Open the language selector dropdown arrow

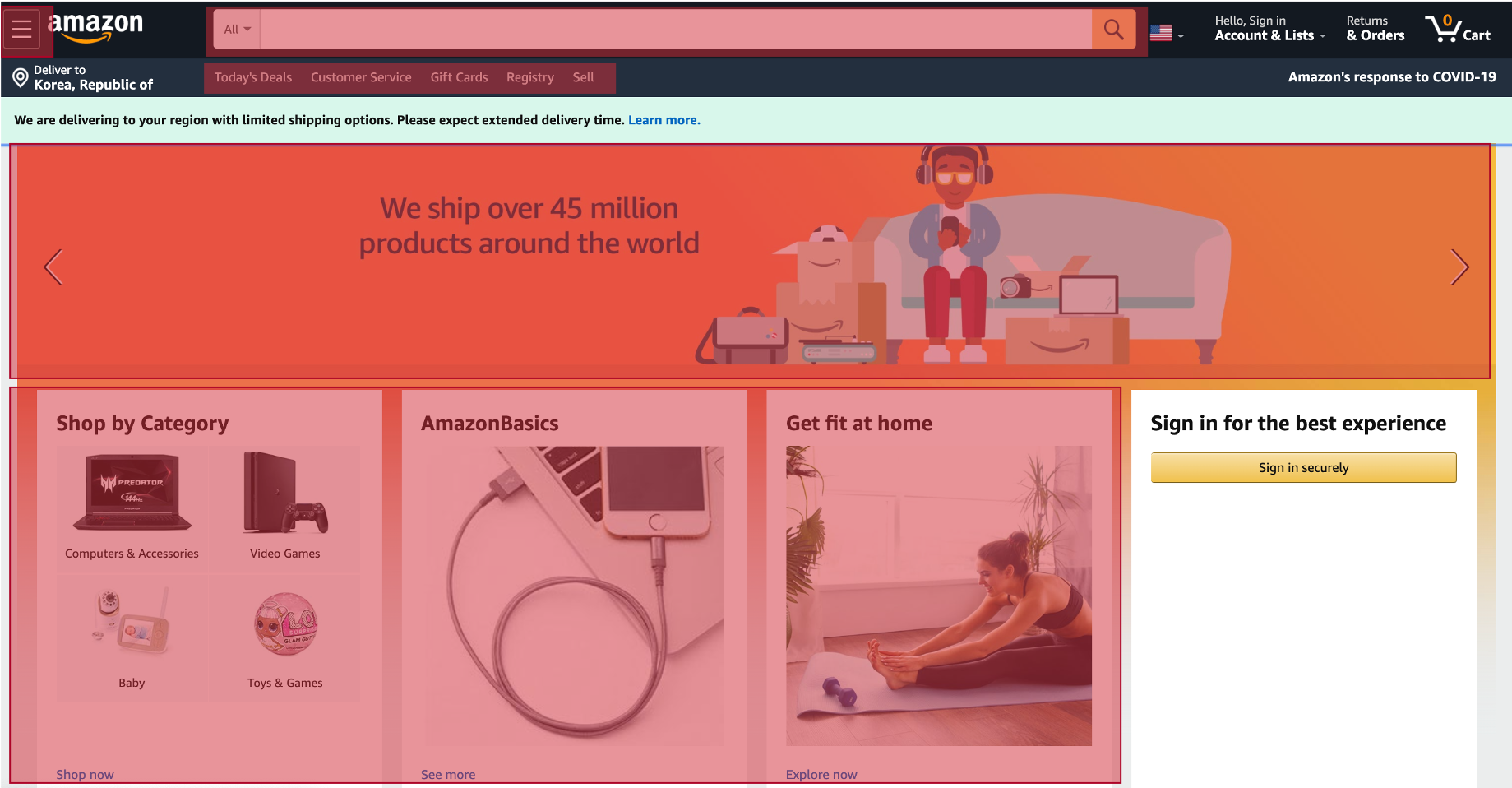tap(1181, 35)
